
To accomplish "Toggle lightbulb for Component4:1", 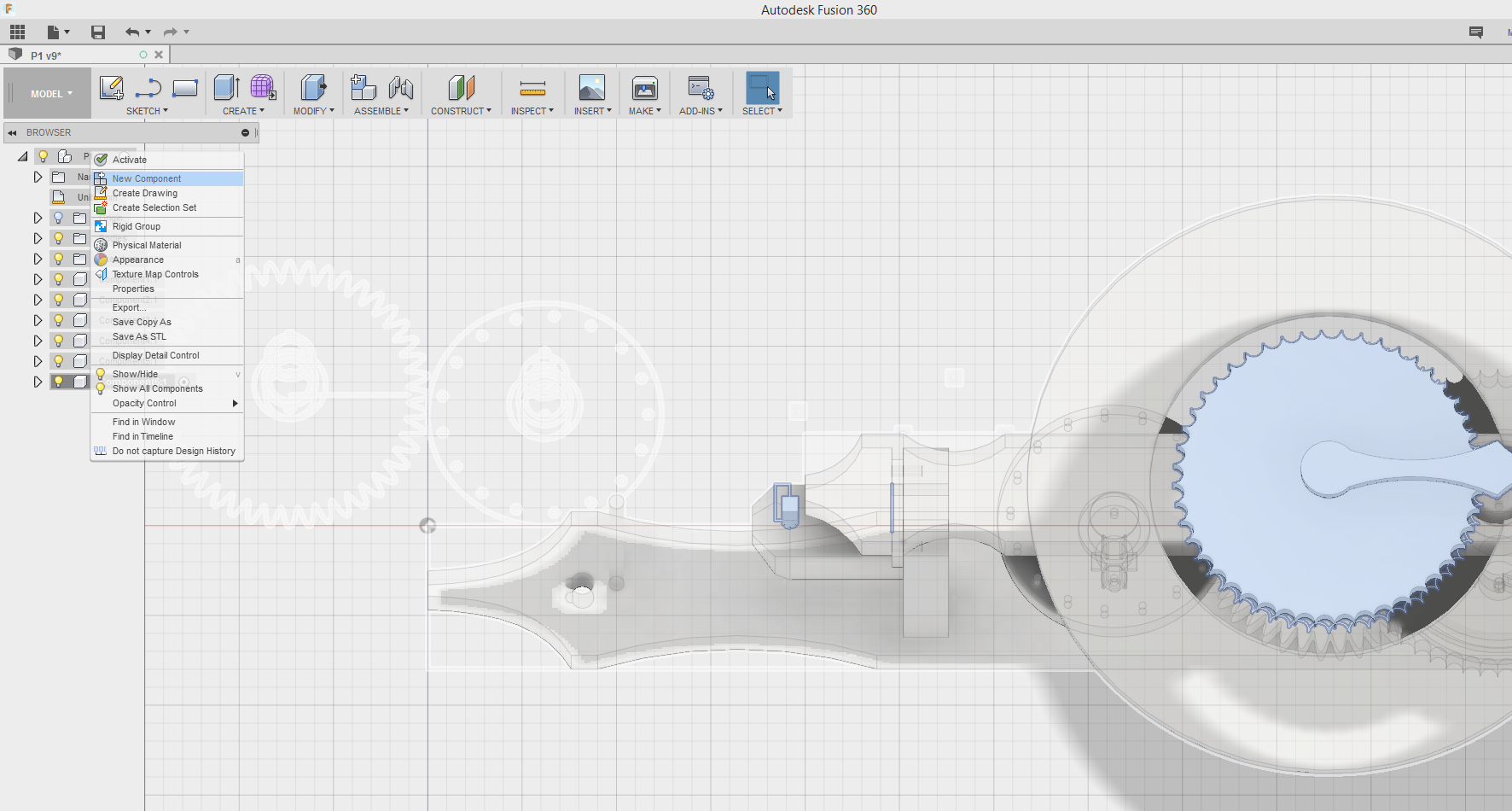I will 58,341.
